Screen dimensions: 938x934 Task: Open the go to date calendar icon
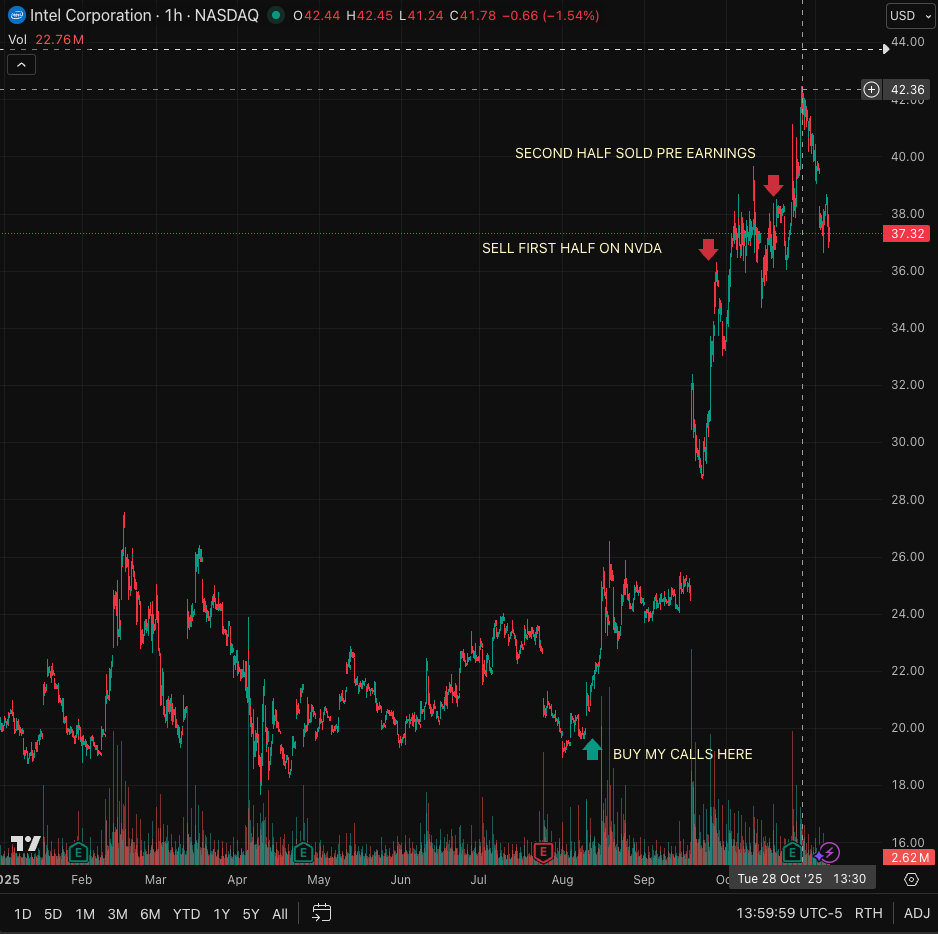(322, 913)
